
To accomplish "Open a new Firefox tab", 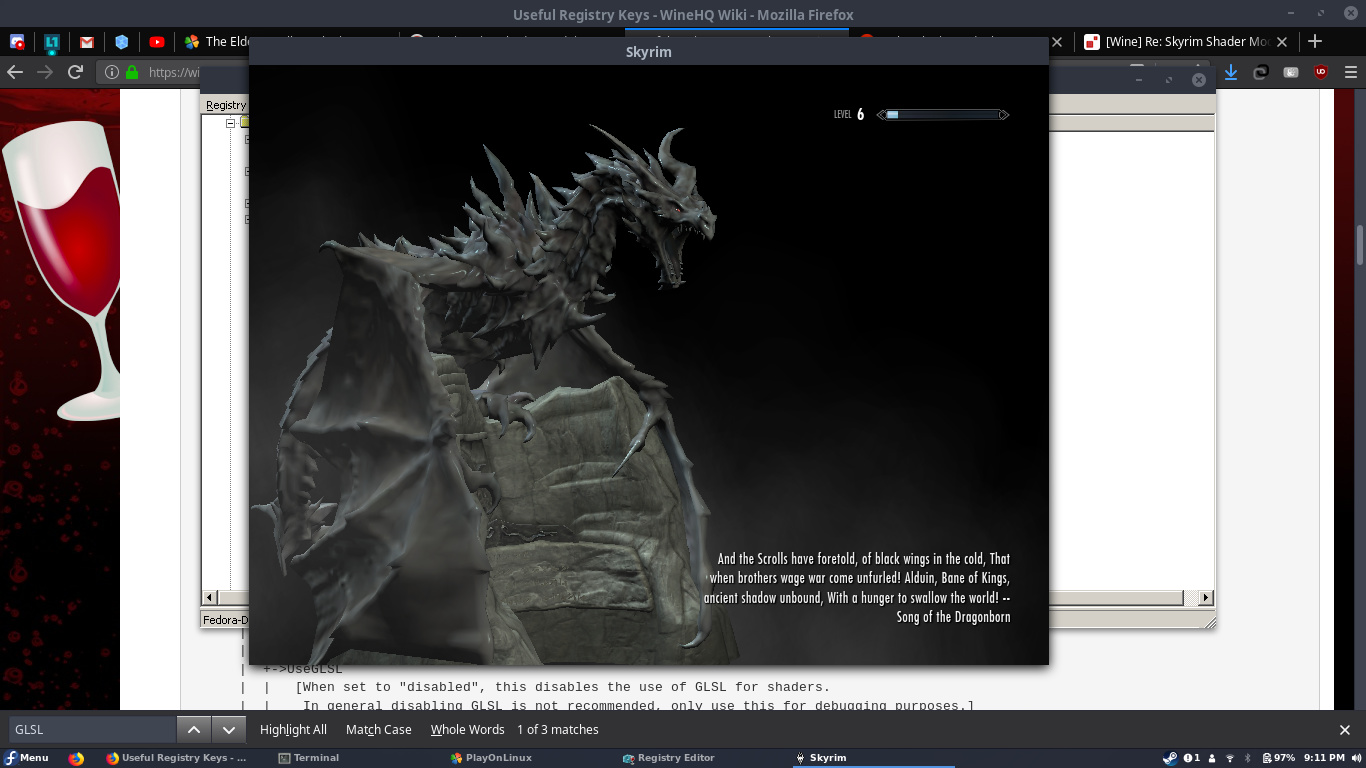I will tap(1315, 41).
